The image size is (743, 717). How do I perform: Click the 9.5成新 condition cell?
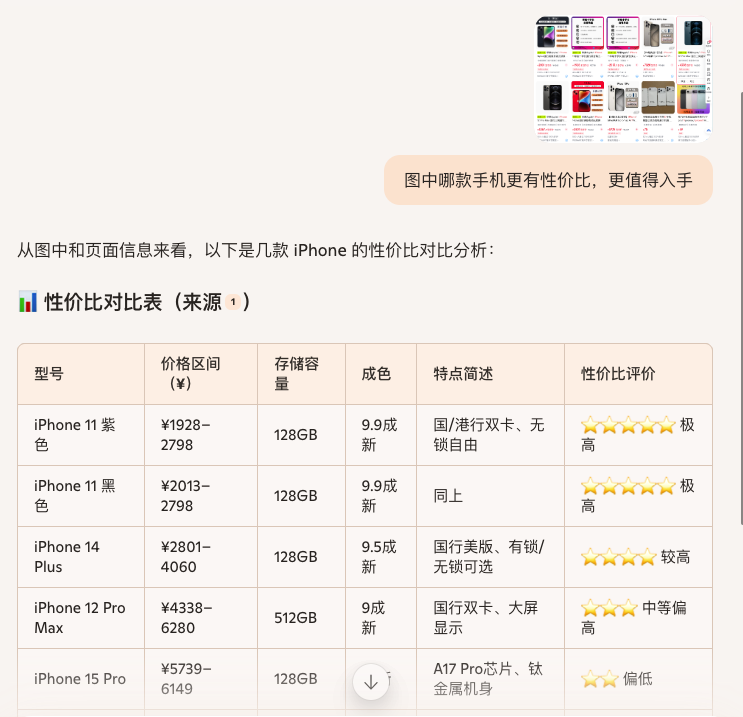pyautogui.click(x=381, y=557)
